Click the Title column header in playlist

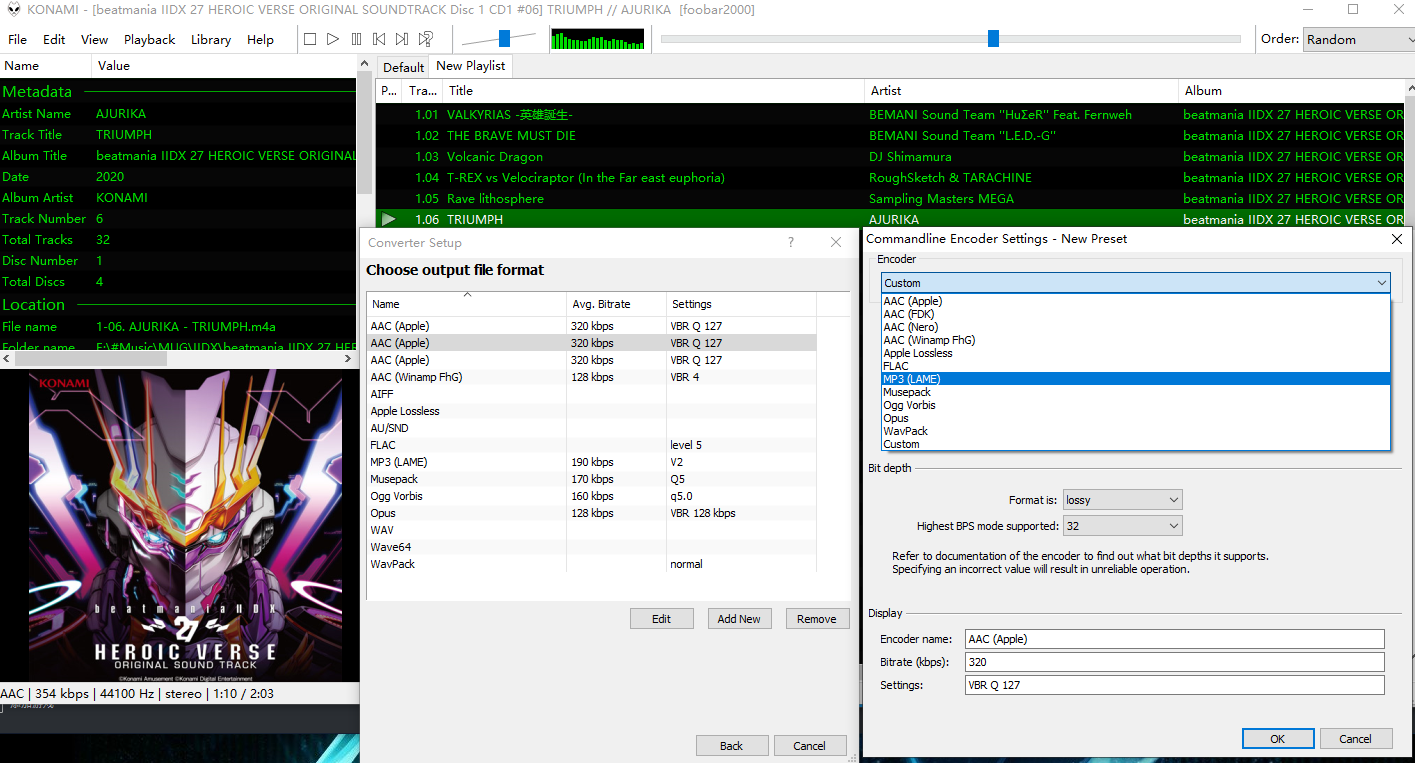(653, 90)
